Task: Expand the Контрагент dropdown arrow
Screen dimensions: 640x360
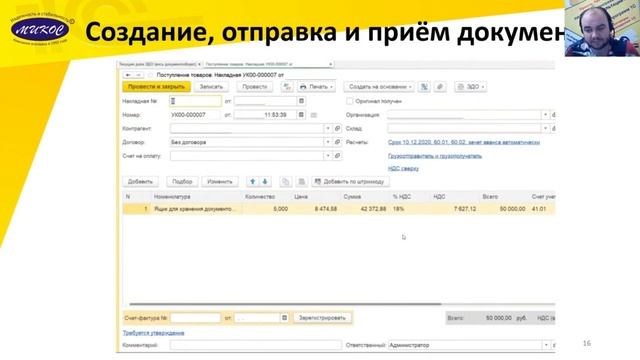Action: 328,128
